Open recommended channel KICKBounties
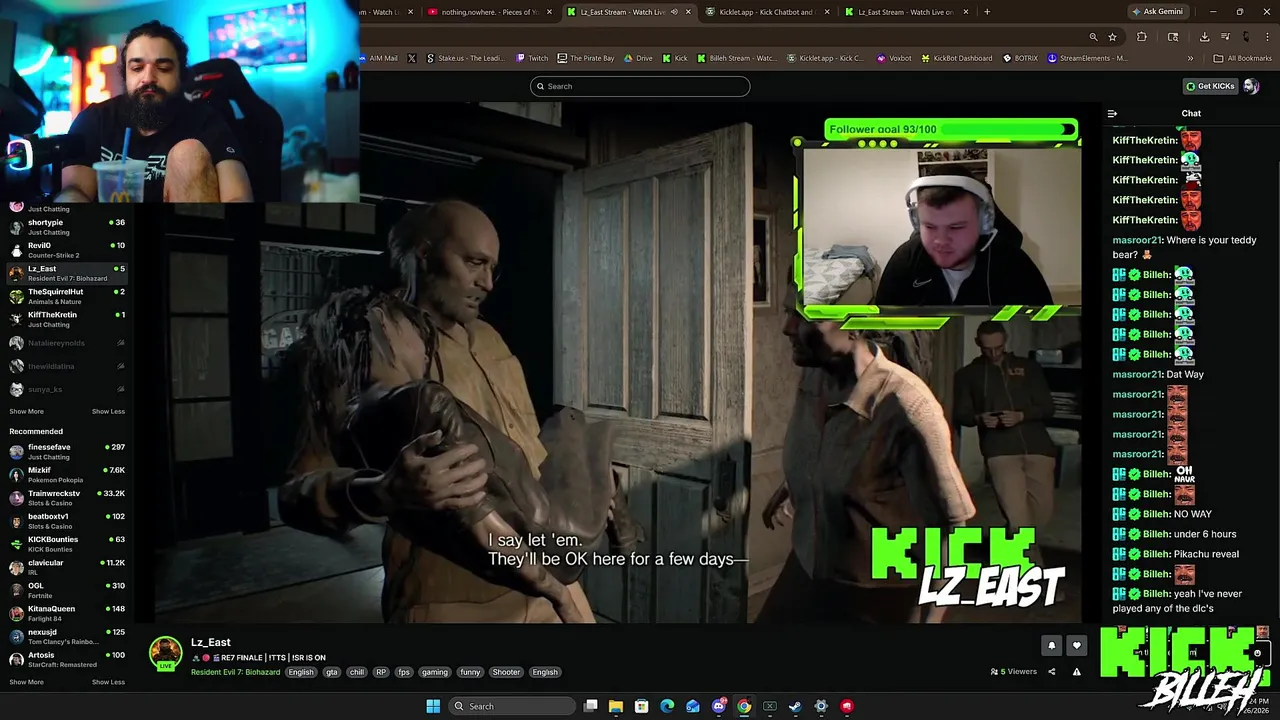Screen dimensions: 1280x720 pyautogui.click(x=66, y=544)
